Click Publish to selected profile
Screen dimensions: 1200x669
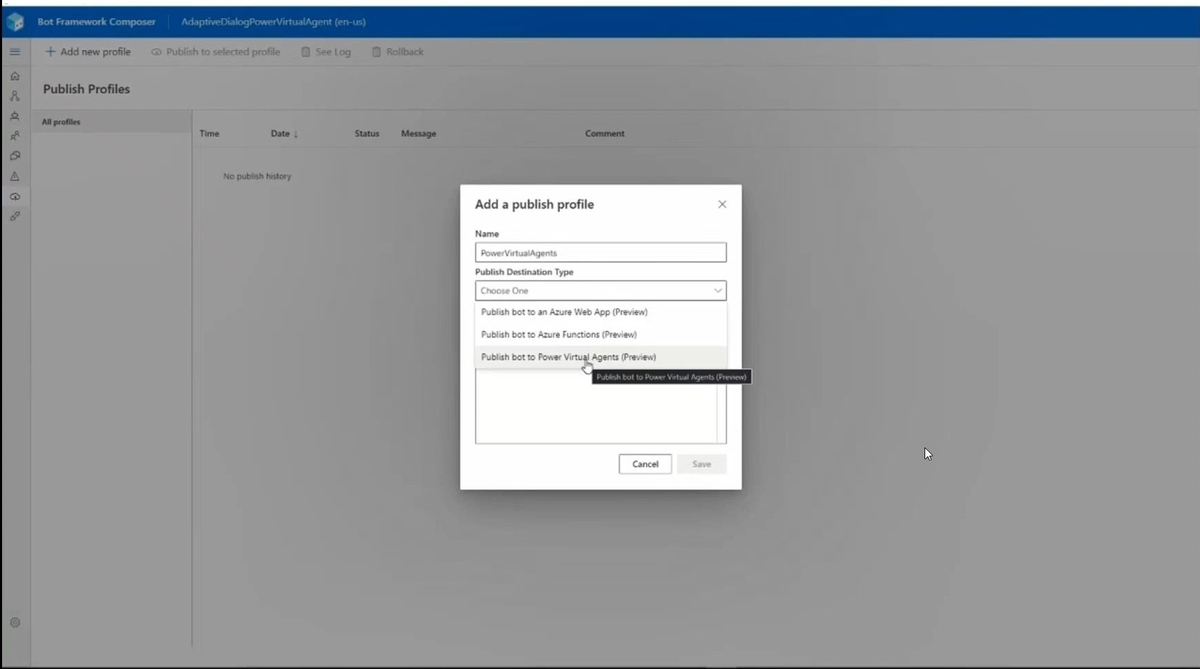(215, 52)
